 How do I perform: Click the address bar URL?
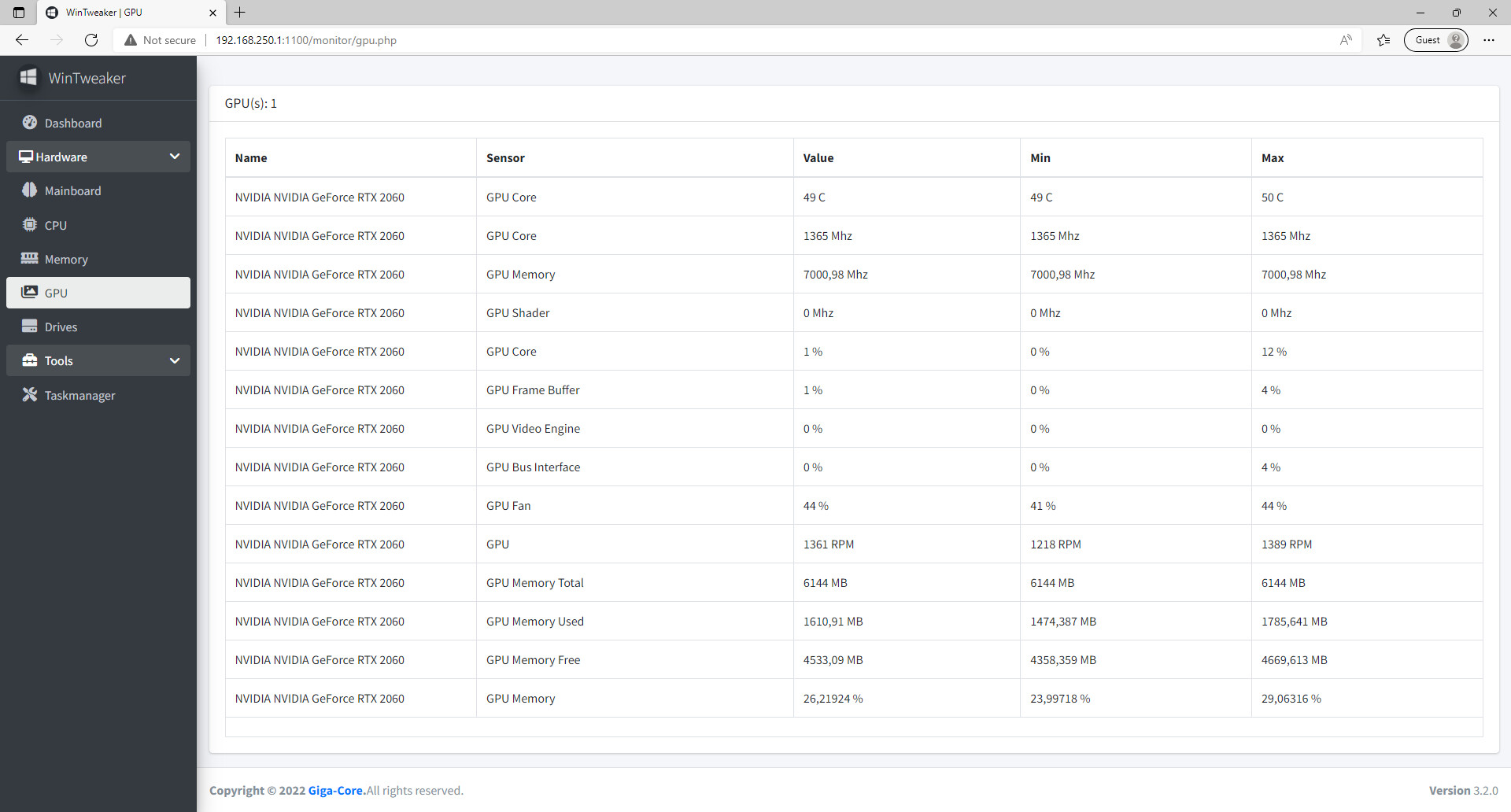[x=305, y=39]
